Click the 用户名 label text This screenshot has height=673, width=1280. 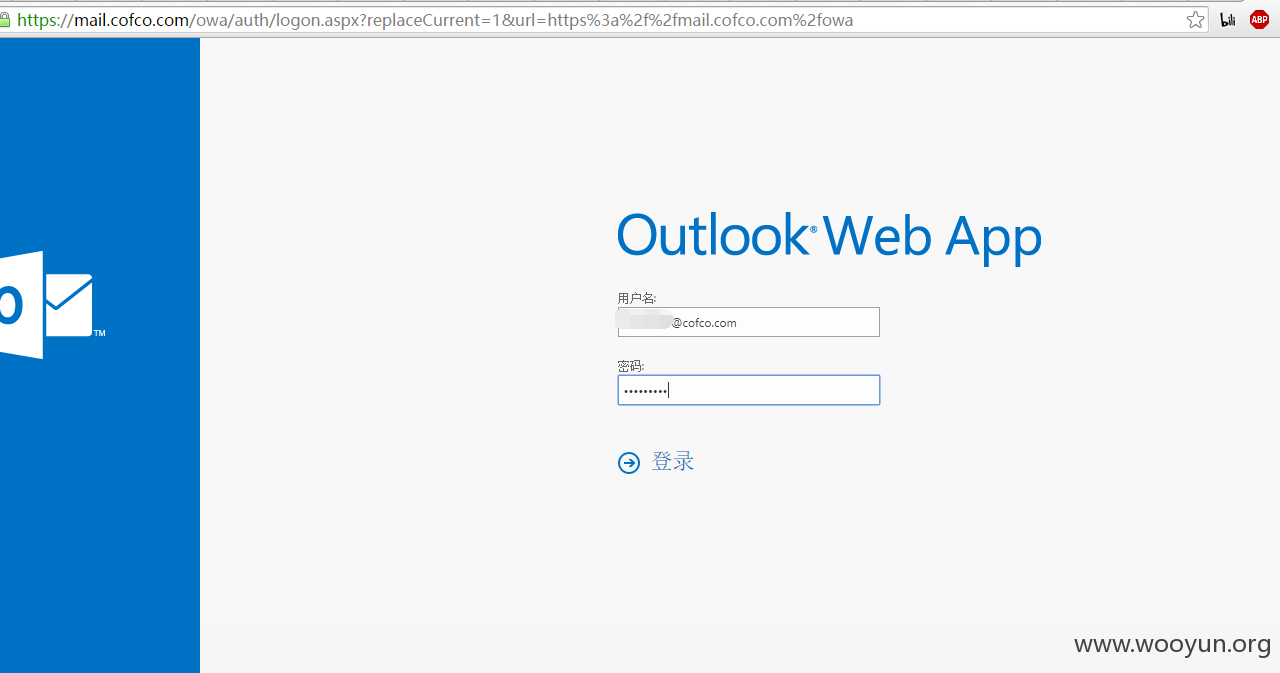point(637,298)
